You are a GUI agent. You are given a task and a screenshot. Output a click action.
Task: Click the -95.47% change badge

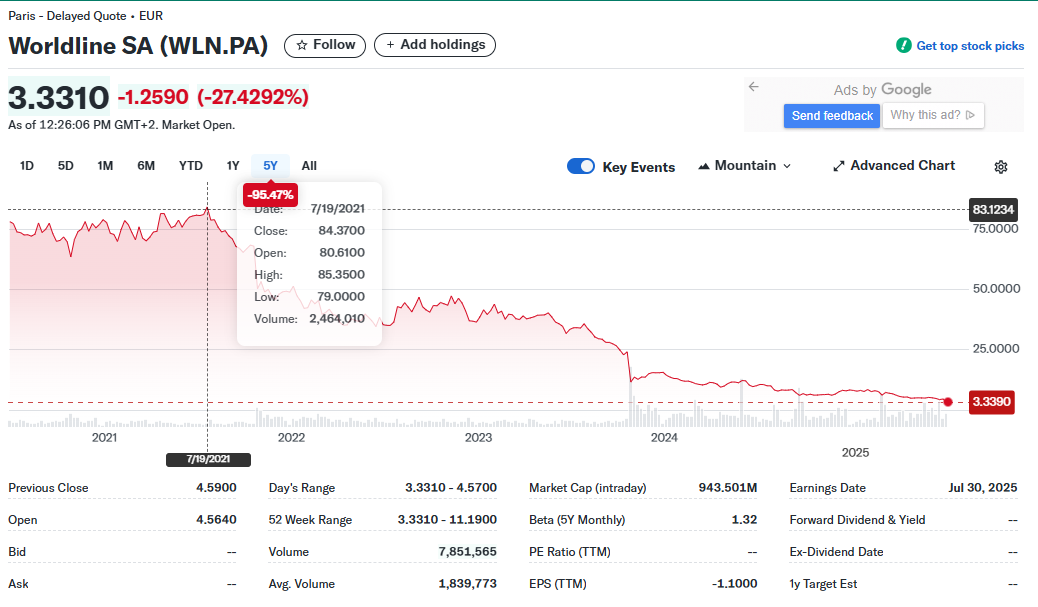(270, 195)
